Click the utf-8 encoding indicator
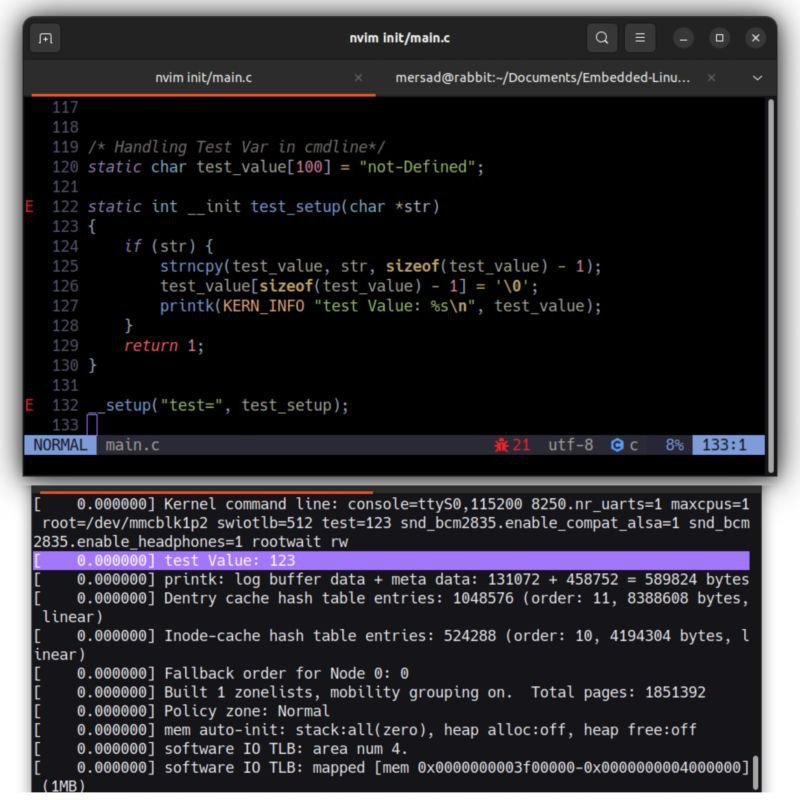800x800 pixels. (x=570, y=445)
